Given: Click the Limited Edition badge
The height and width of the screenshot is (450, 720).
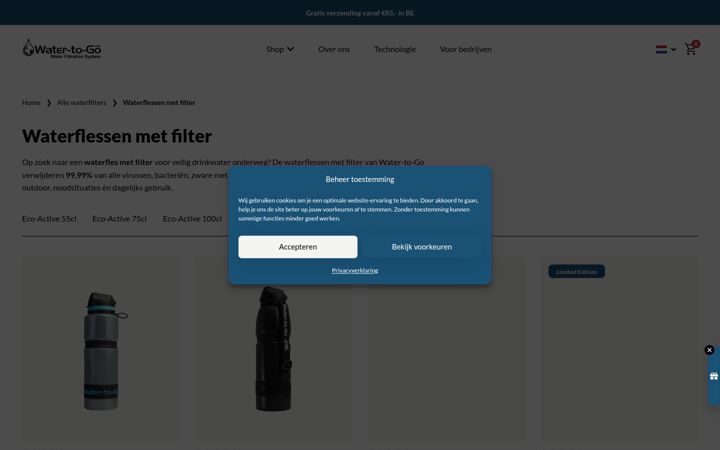Looking at the screenshot, I should (x=576, y=272).
